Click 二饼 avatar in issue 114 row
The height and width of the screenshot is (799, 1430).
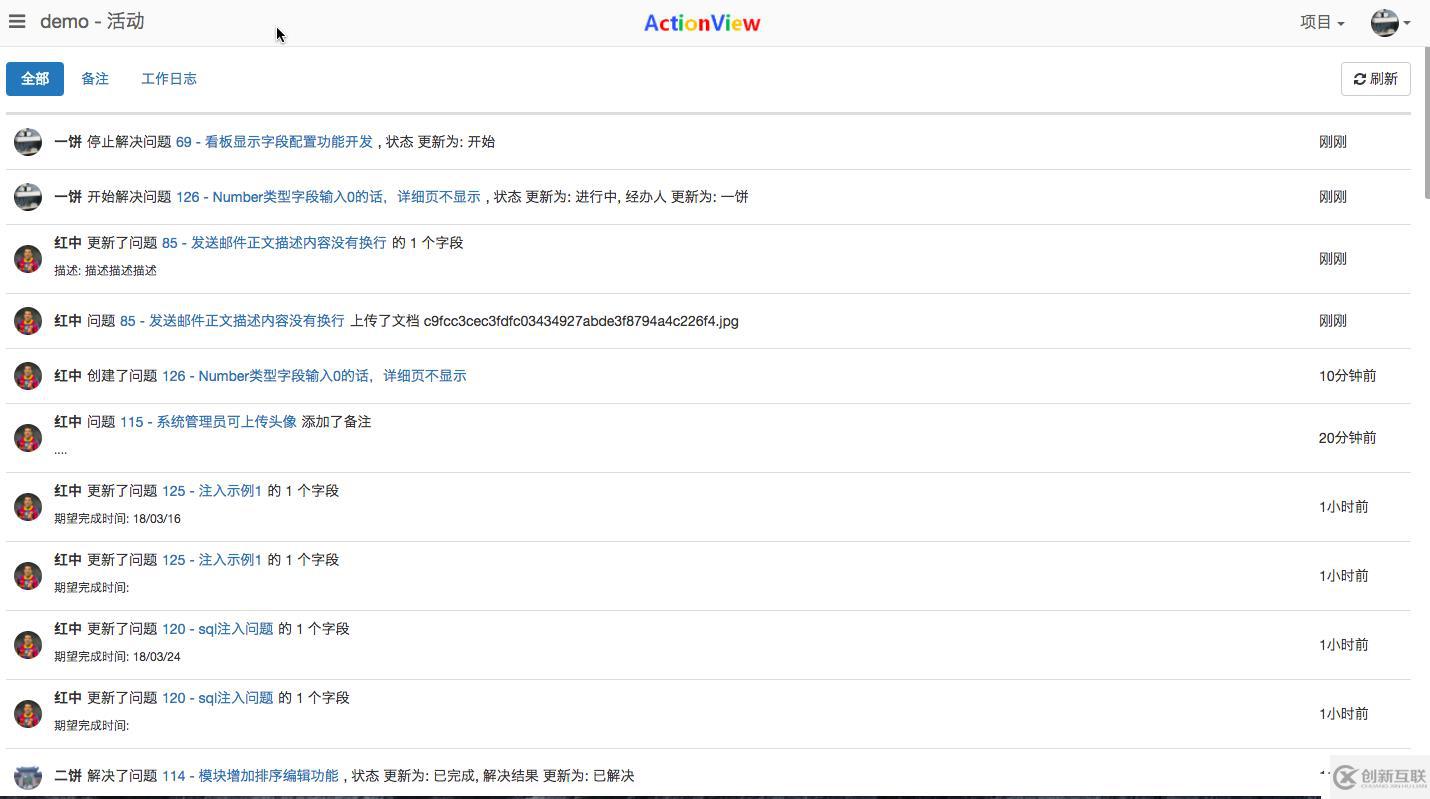(x=28, y=776)
